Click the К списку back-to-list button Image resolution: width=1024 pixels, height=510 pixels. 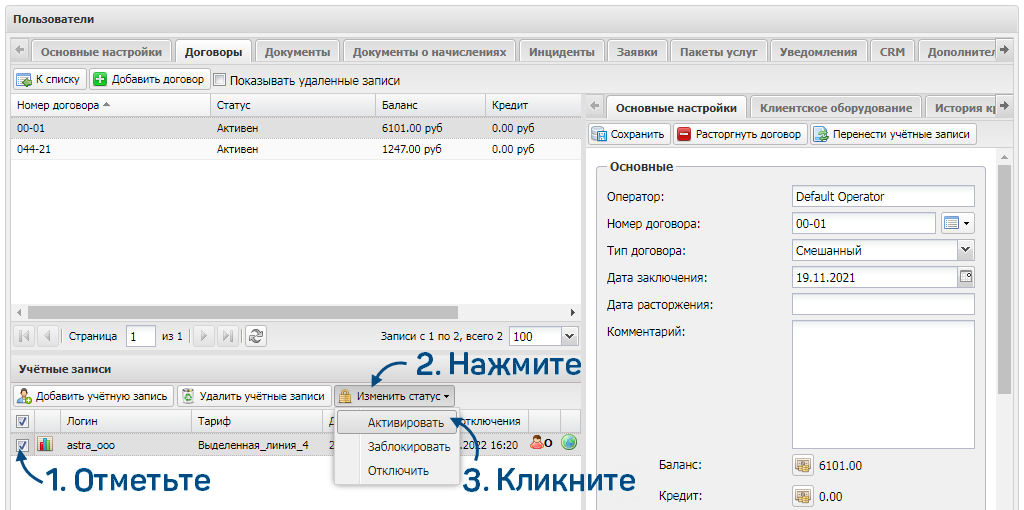50,80
